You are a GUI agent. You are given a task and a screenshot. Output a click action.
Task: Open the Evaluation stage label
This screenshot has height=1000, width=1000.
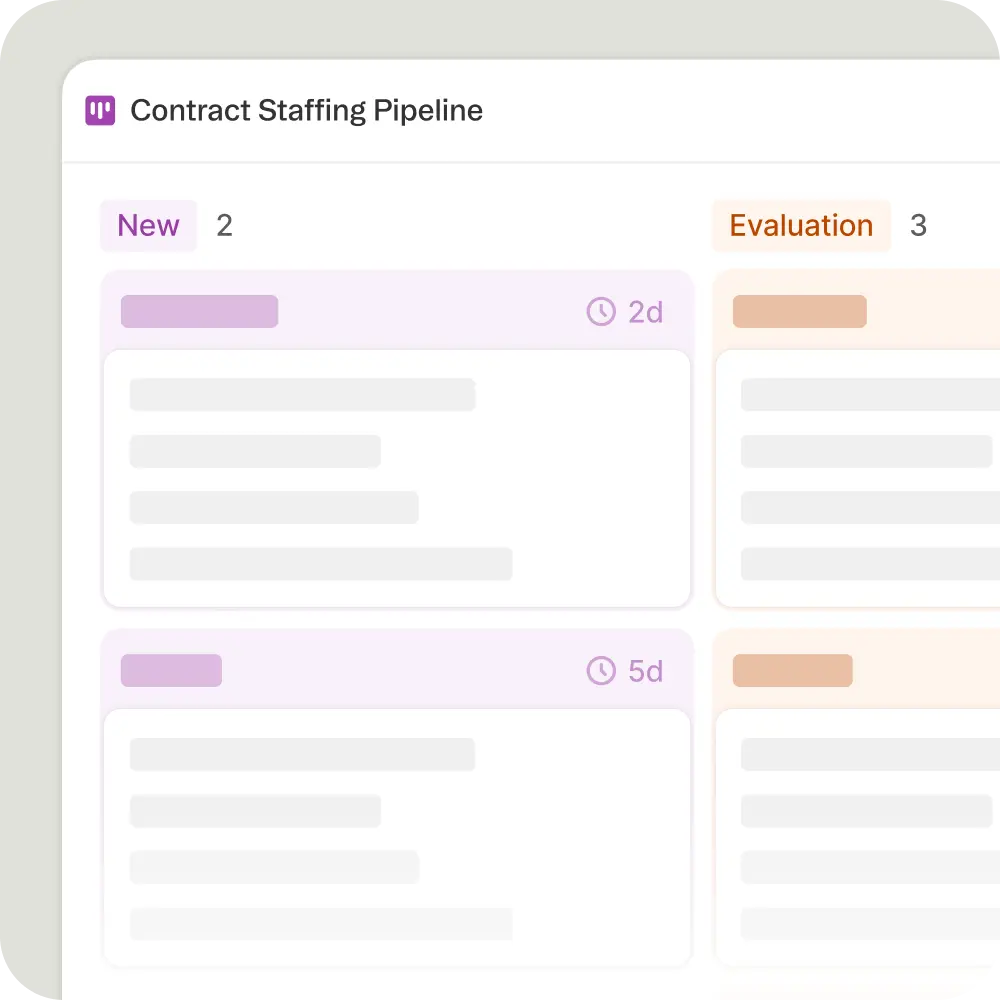[x=801, y=226]
